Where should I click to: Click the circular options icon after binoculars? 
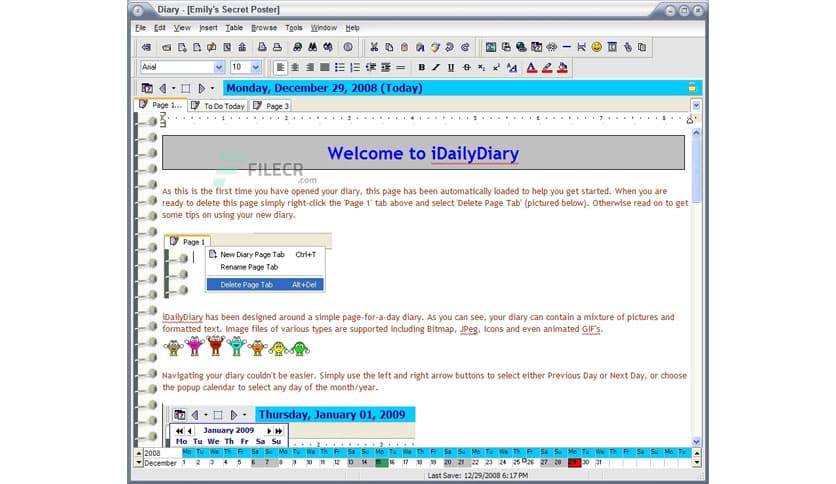coord(348,47)
